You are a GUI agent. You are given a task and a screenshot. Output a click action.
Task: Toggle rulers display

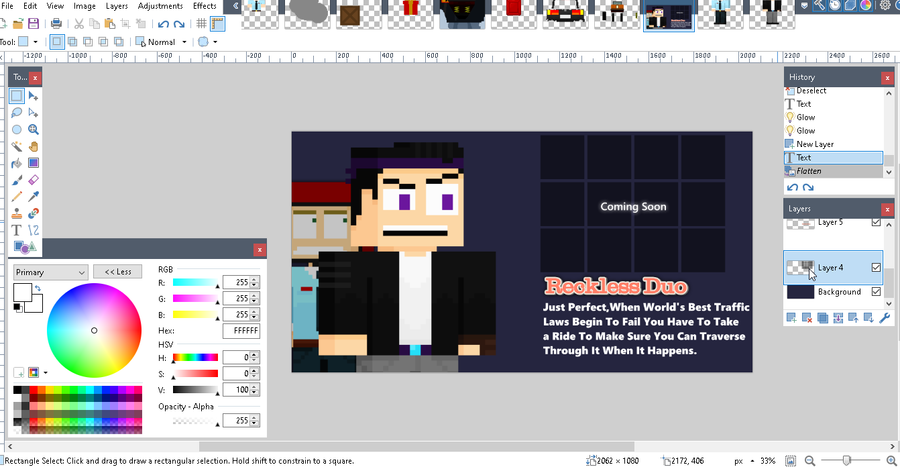coord(218,24)
